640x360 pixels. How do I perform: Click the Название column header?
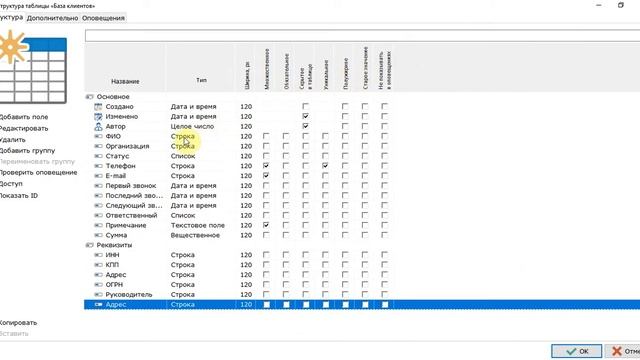click(125, 82)
